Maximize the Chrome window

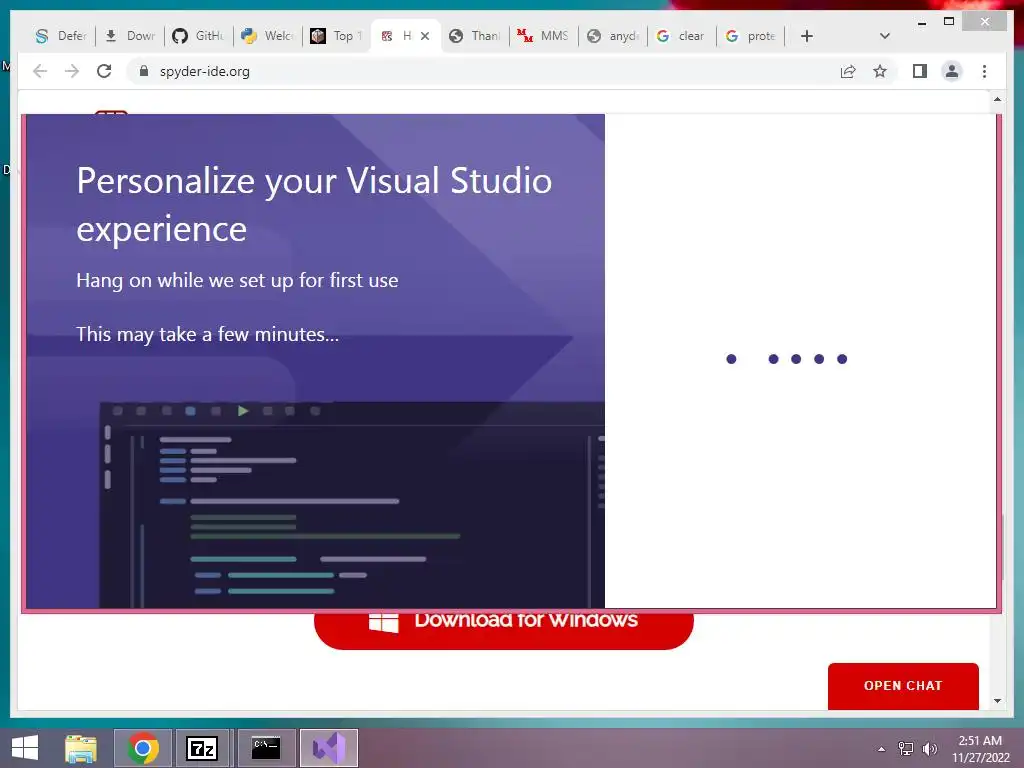click(950, 22)
